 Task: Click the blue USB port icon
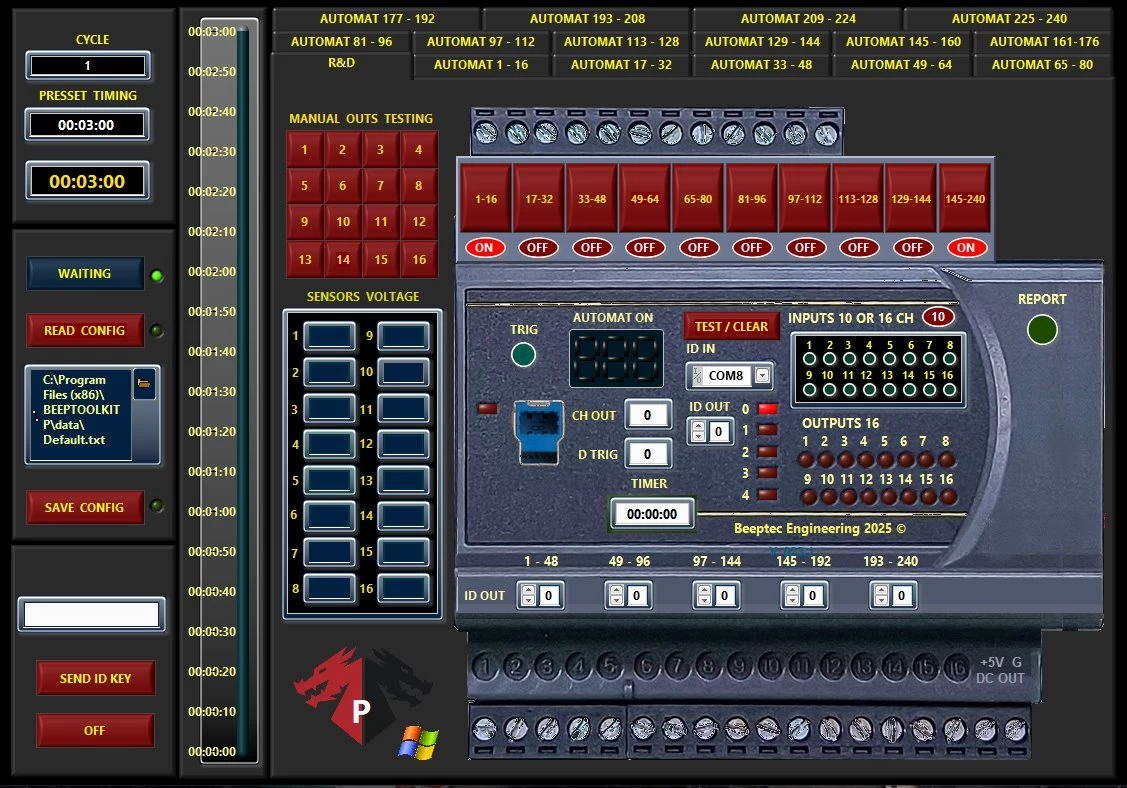click(x=538, y=431)
